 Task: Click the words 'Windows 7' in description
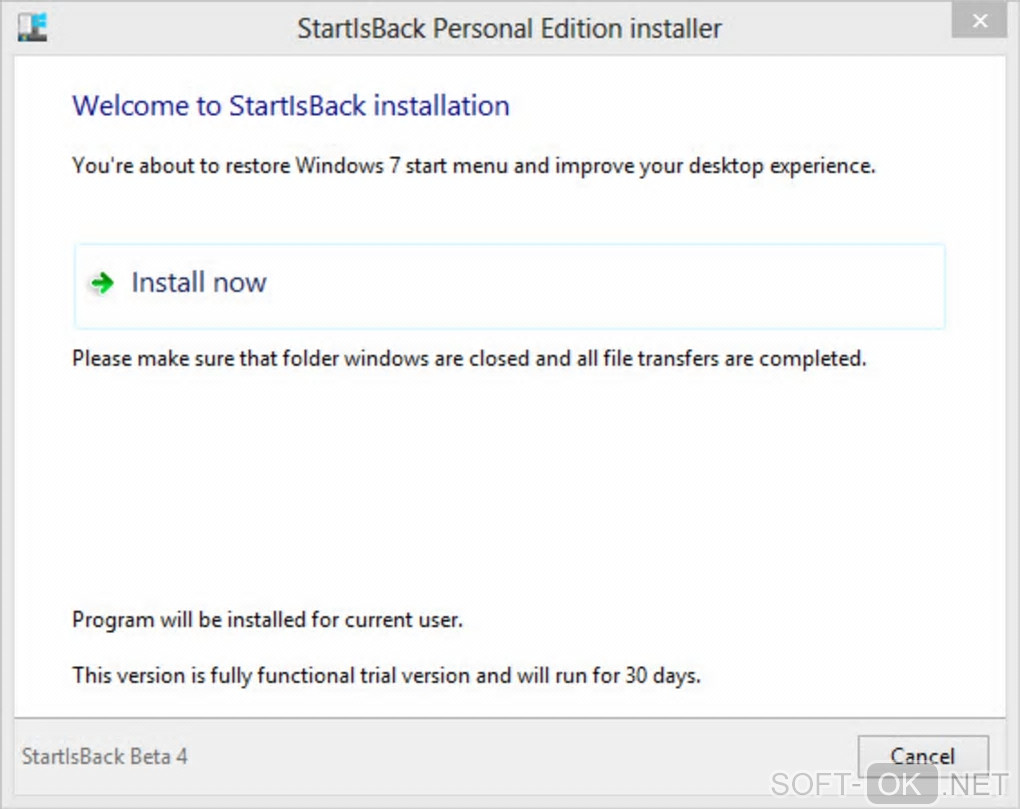coord(339,166)
